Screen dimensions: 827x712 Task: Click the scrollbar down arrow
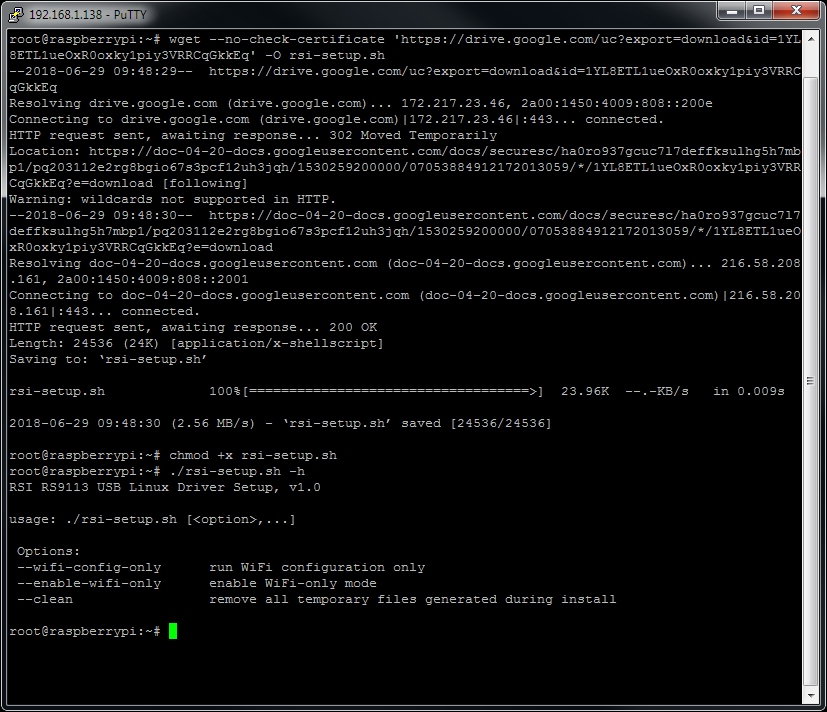811,696
